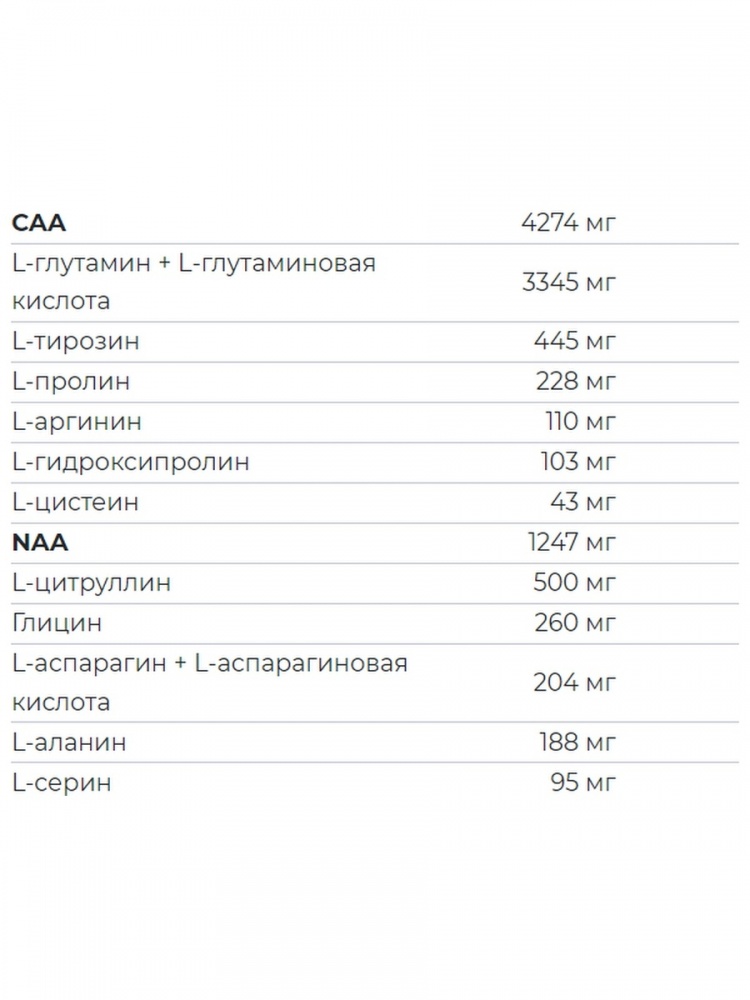Select the L-глутамин + L-глутаминовая кислота label
The image size is (750, 1000).
click(x=193, y=282)
